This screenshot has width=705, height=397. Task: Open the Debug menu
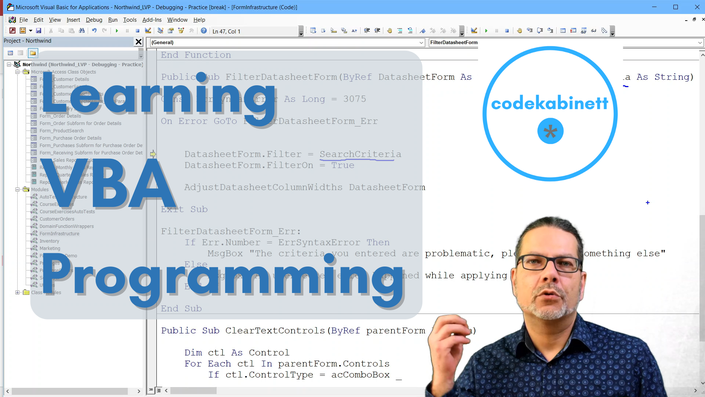click(94, 20)
